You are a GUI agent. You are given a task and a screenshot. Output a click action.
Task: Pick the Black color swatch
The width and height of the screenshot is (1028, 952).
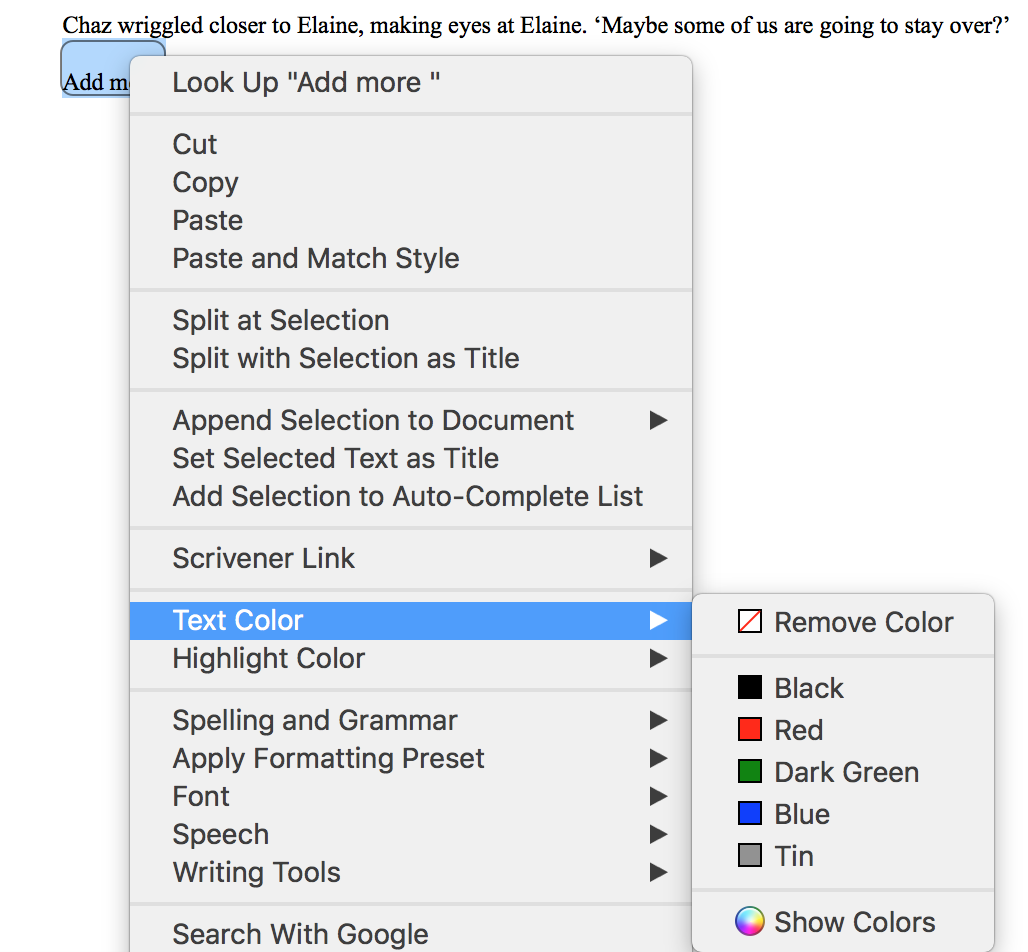(749, 688)
